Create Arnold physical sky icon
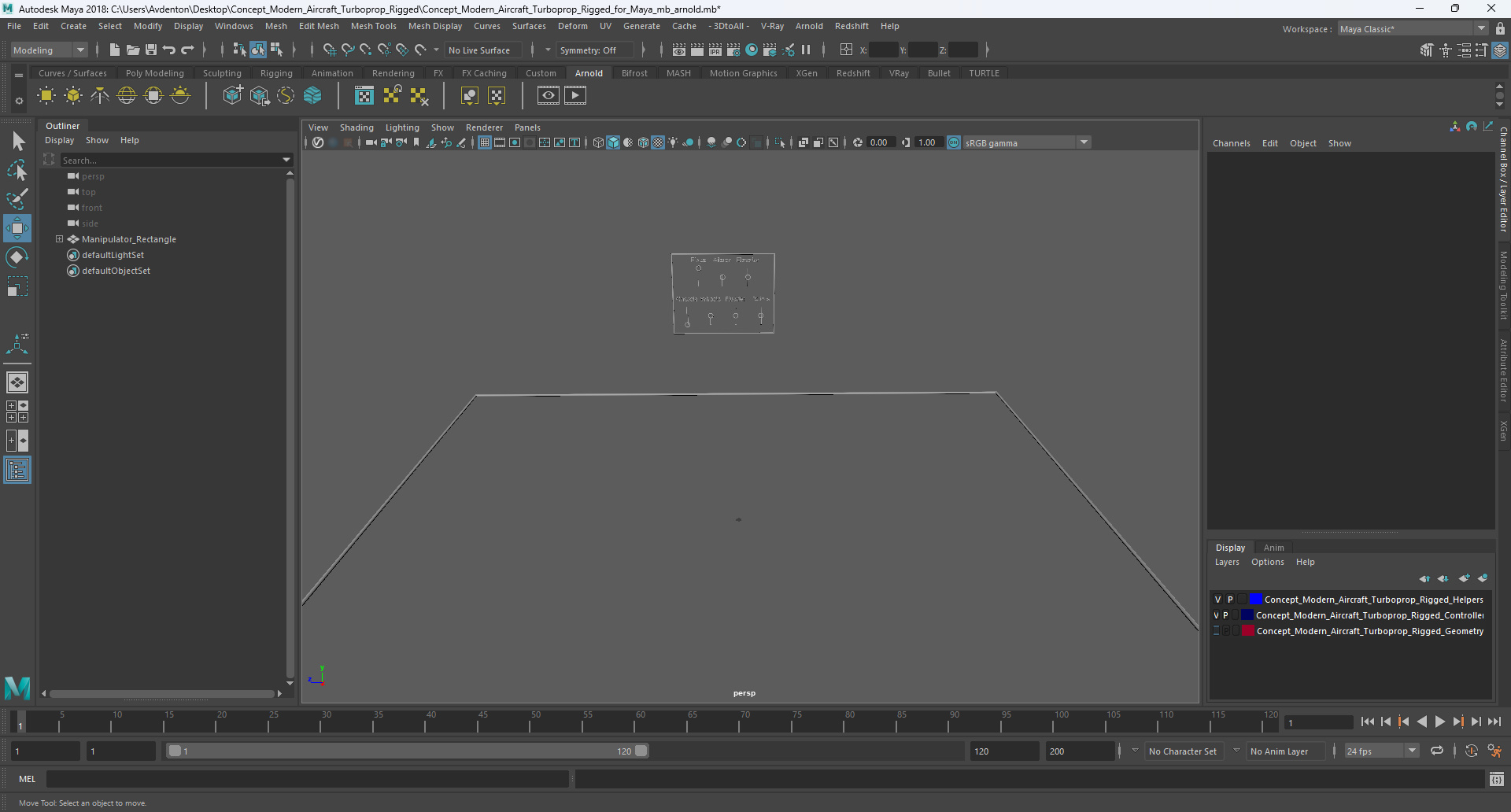This screenshot has width=1511, height=812. click(x=180, y=96)
